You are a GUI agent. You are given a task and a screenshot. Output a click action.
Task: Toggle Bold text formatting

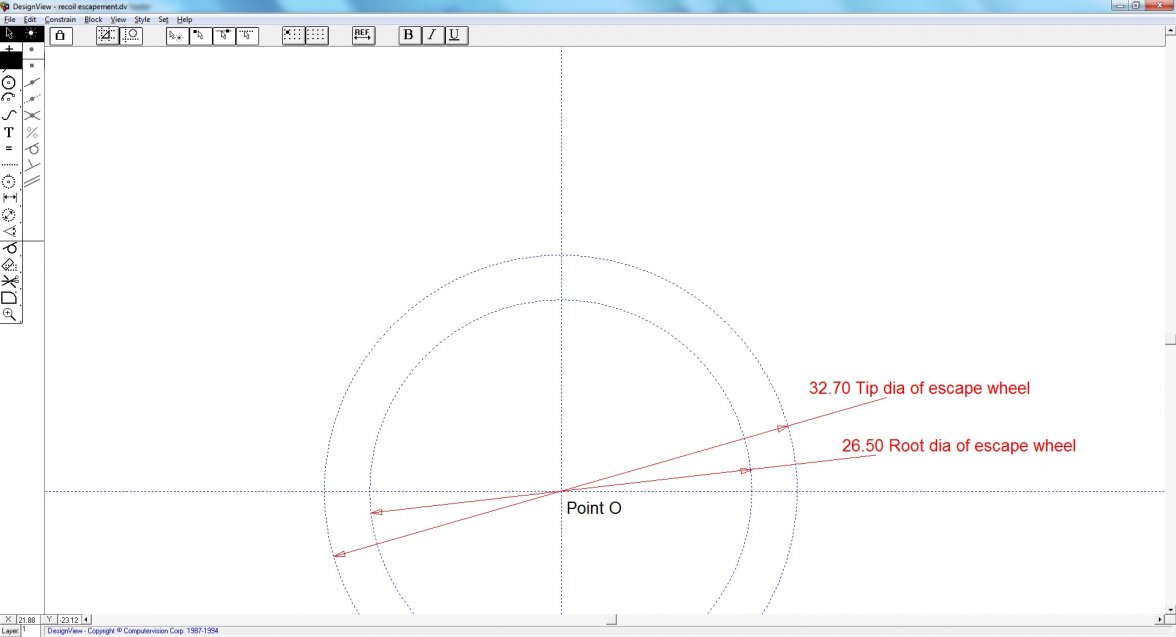click(408, 35)
